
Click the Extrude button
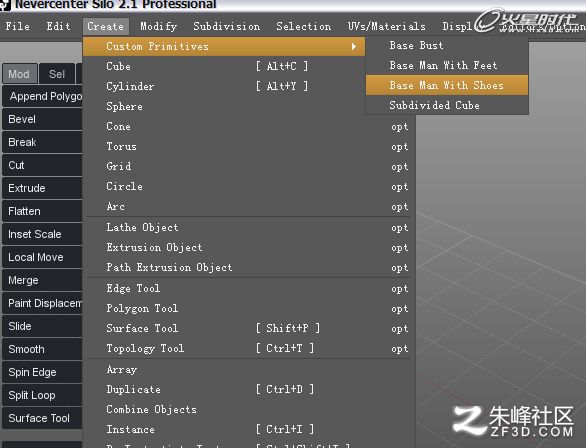point(42,188)
